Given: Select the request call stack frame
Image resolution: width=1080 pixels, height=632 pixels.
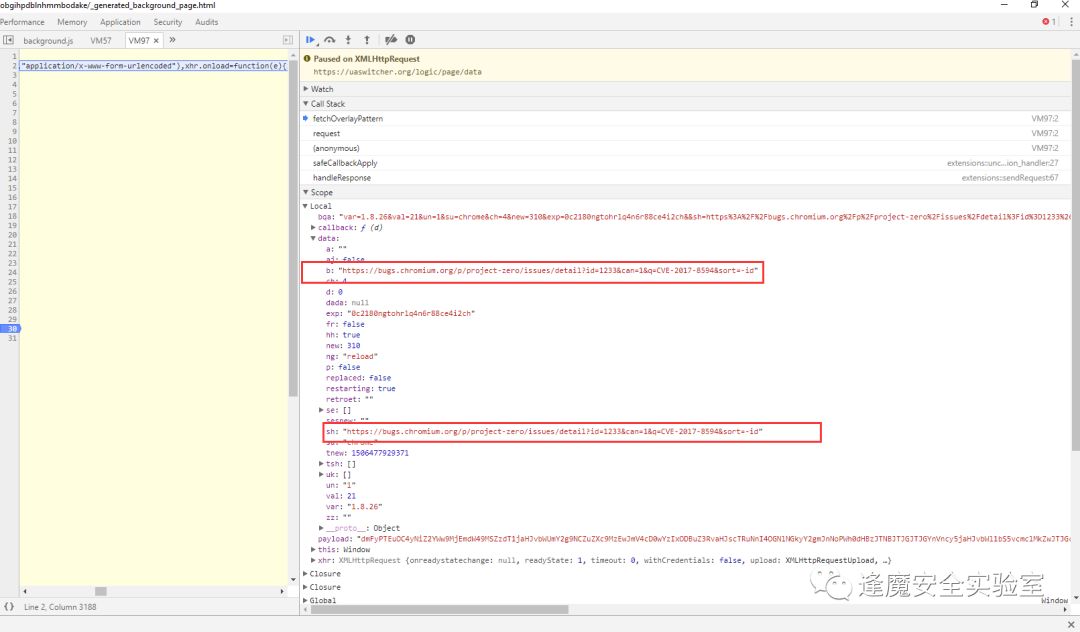Looking at the screenshot, I should 687,134.
